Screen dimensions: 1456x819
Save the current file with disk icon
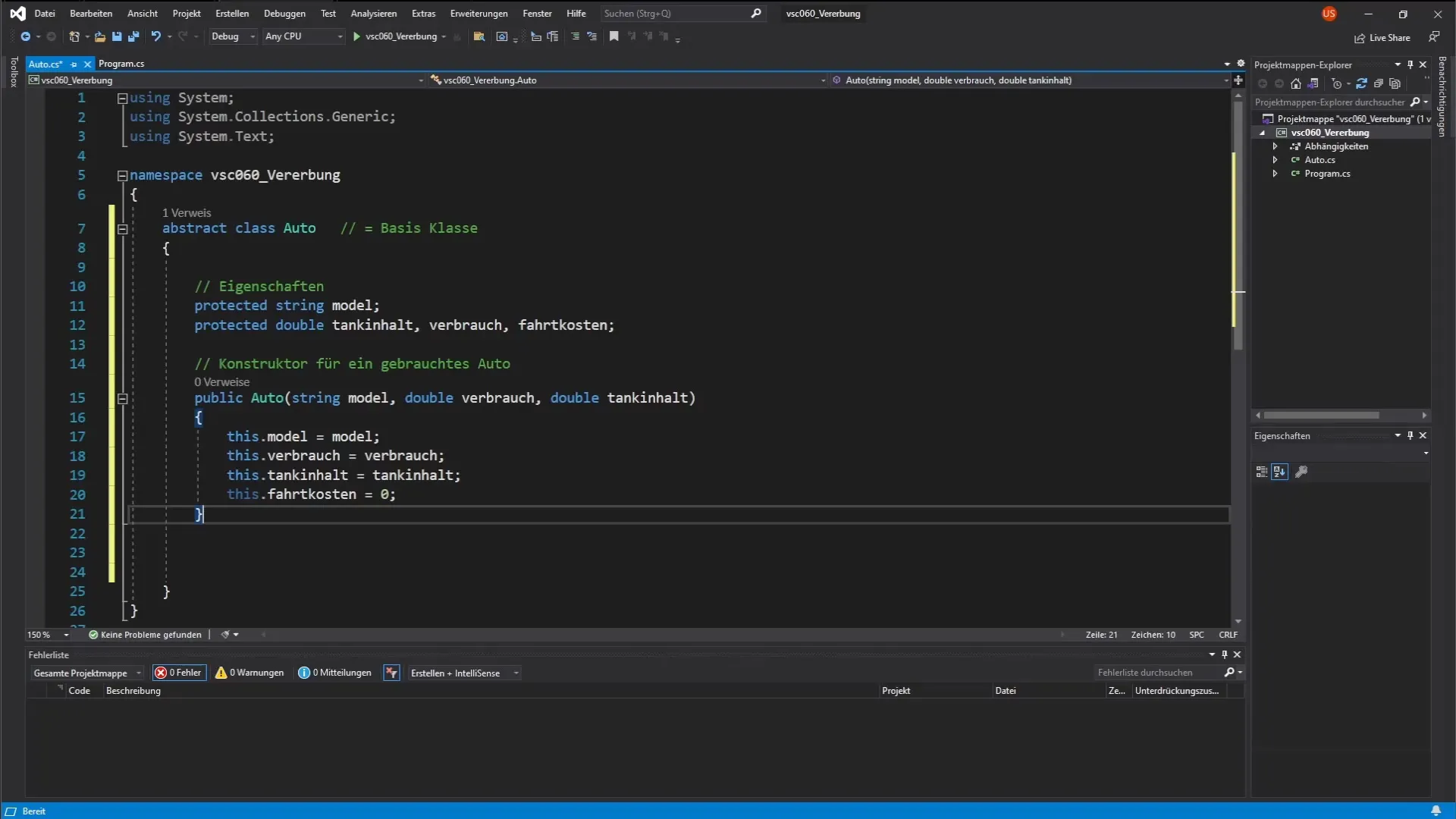click(117, 36)
